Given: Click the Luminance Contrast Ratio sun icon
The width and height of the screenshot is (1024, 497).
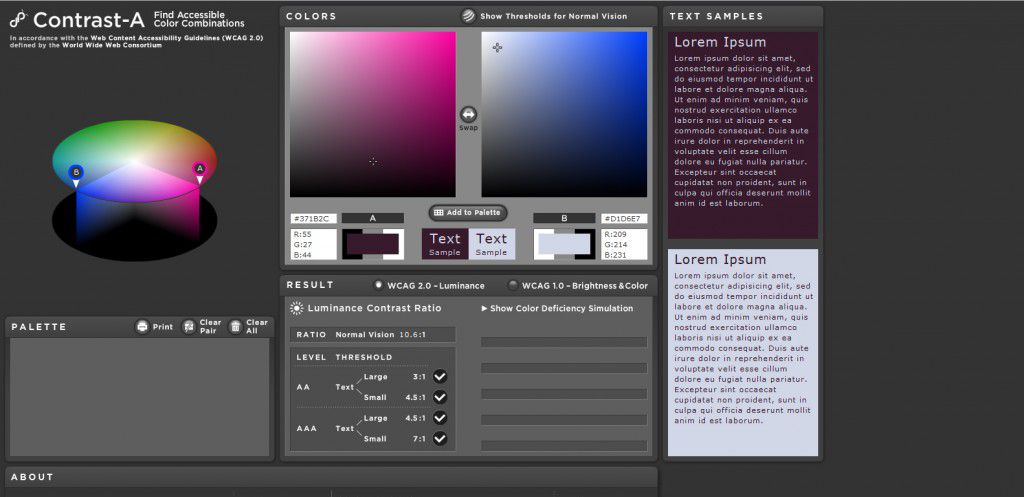Looking at the screenshot, I should point(297,308).
